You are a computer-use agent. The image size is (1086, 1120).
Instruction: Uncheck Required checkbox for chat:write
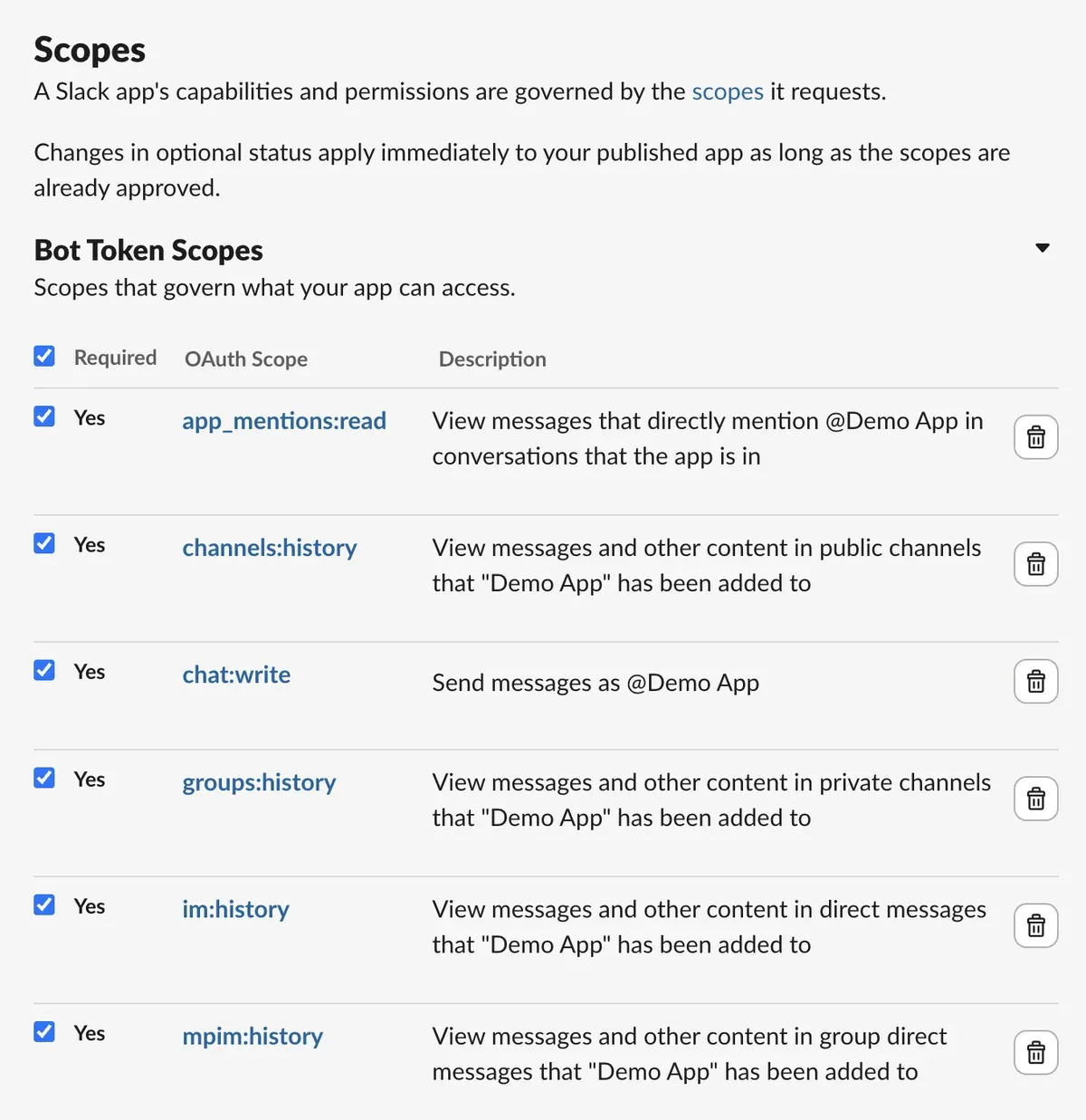(x=44, y=669)
